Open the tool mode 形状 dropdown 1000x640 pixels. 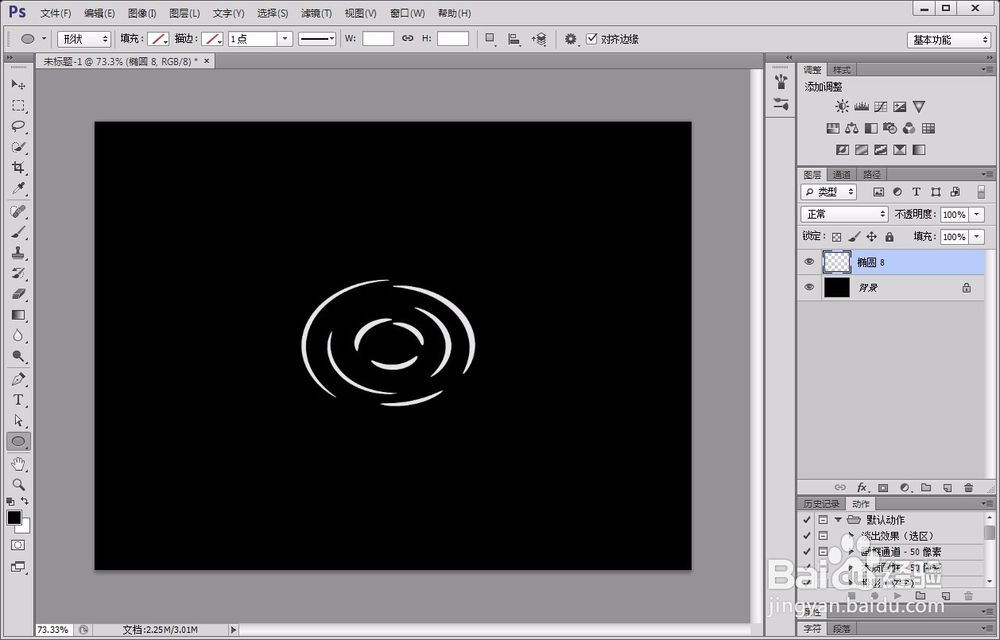(x=84, y=39)
